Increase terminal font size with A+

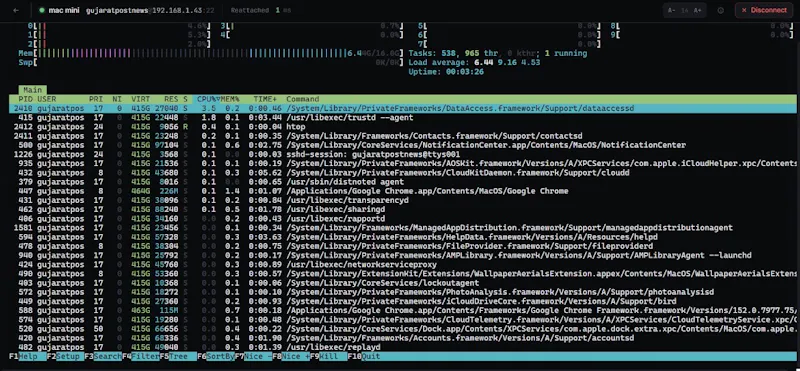(x=697, y=10)
